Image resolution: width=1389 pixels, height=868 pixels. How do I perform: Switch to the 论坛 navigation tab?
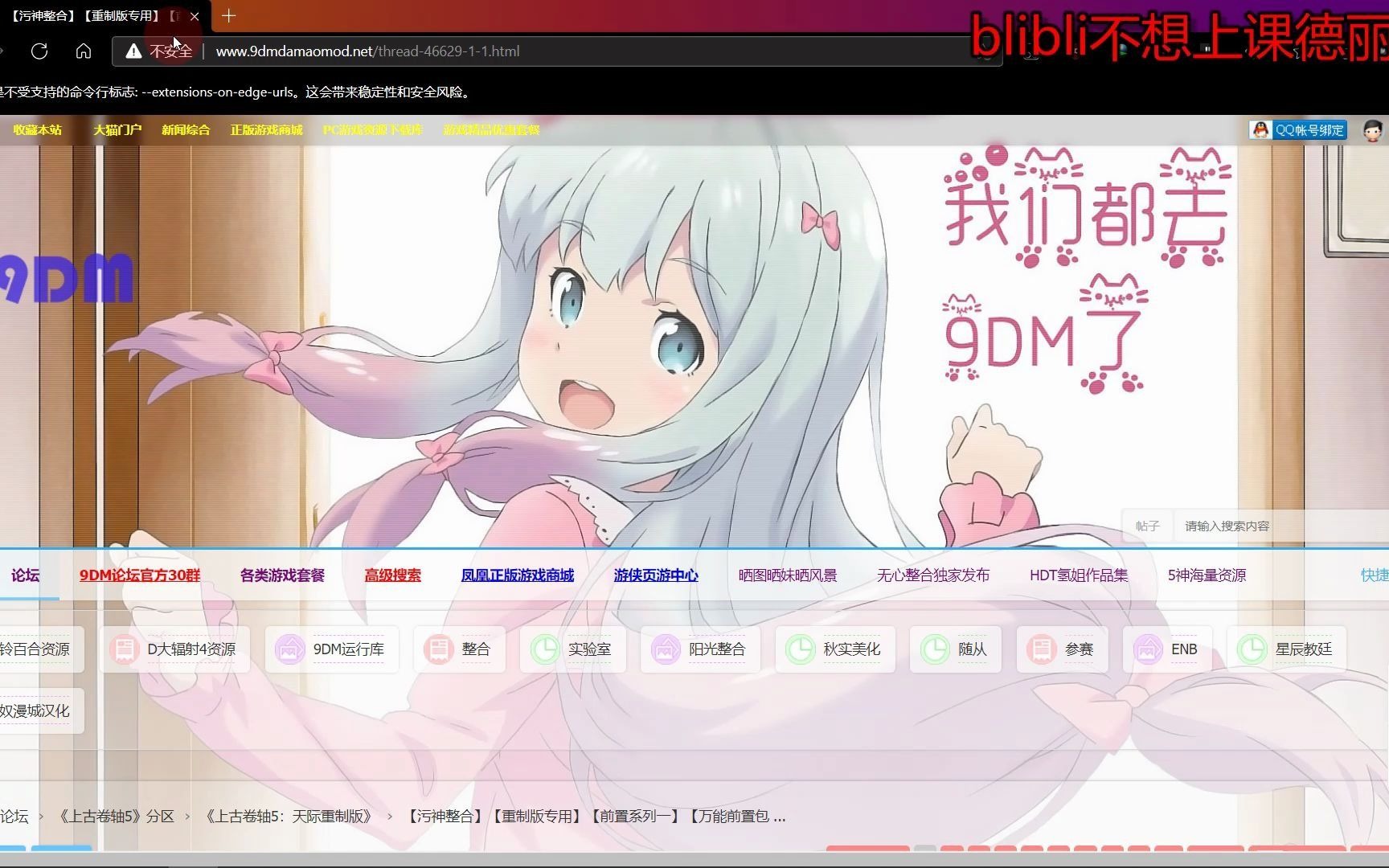click(x=25, y=575)
